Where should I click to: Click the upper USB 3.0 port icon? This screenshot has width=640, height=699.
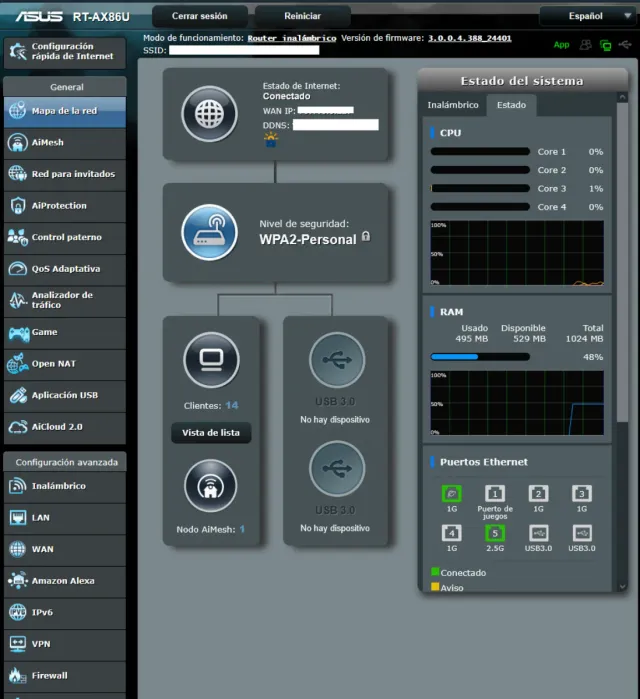coord(337,360)
